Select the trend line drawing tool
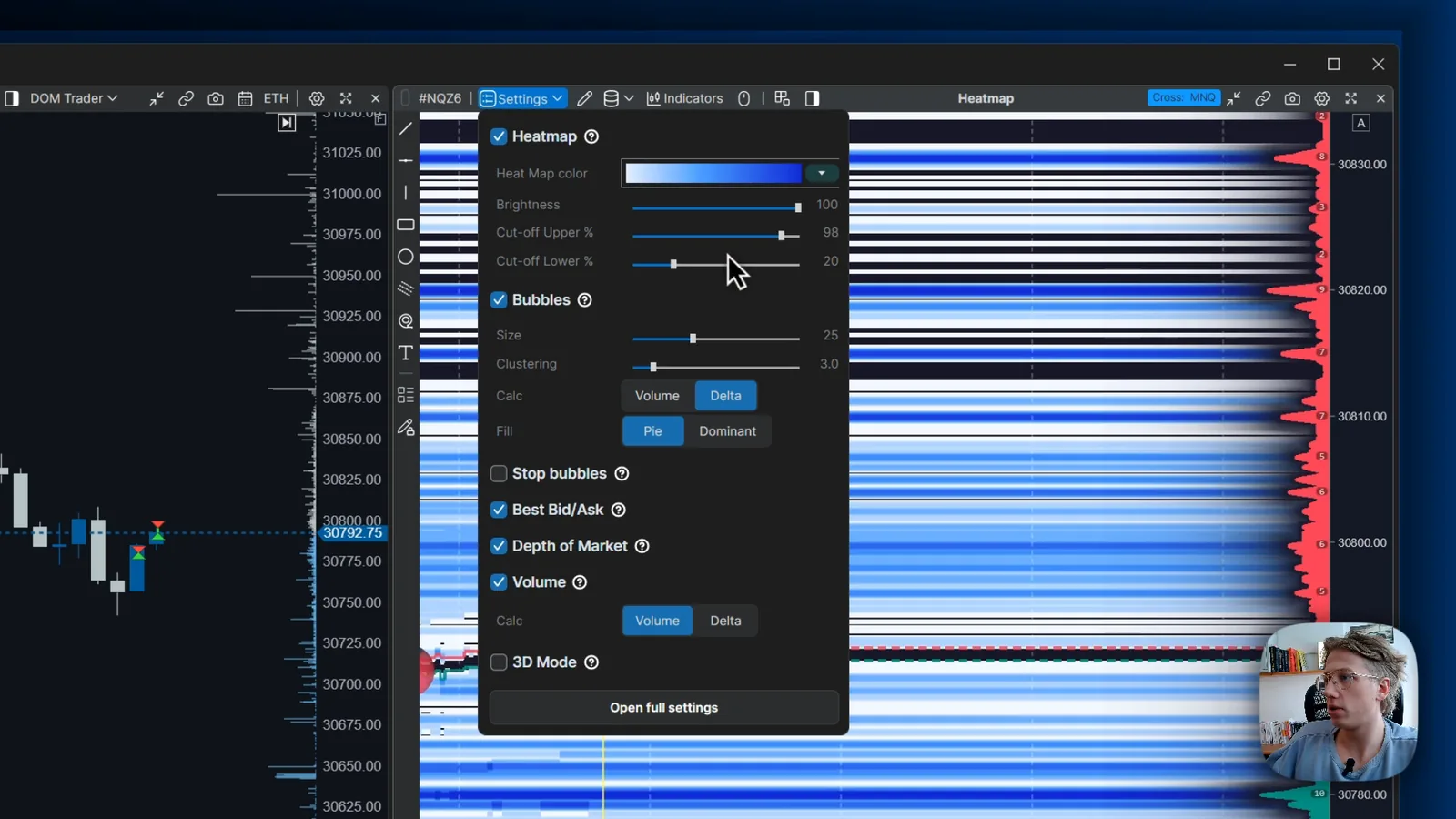The height and width of the screenshot is (819, 1456). coord(406,128)
